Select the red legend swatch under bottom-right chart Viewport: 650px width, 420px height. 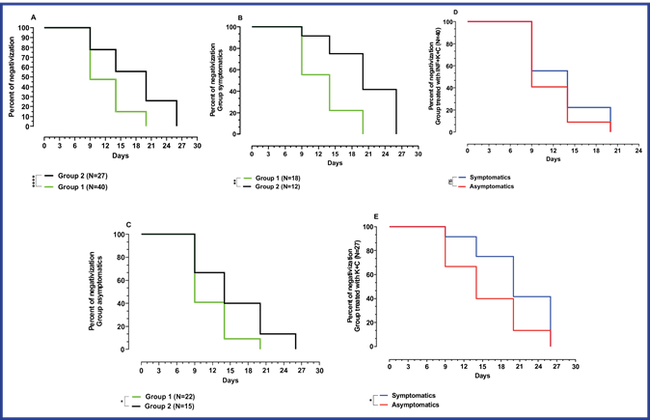pos(384,405)
